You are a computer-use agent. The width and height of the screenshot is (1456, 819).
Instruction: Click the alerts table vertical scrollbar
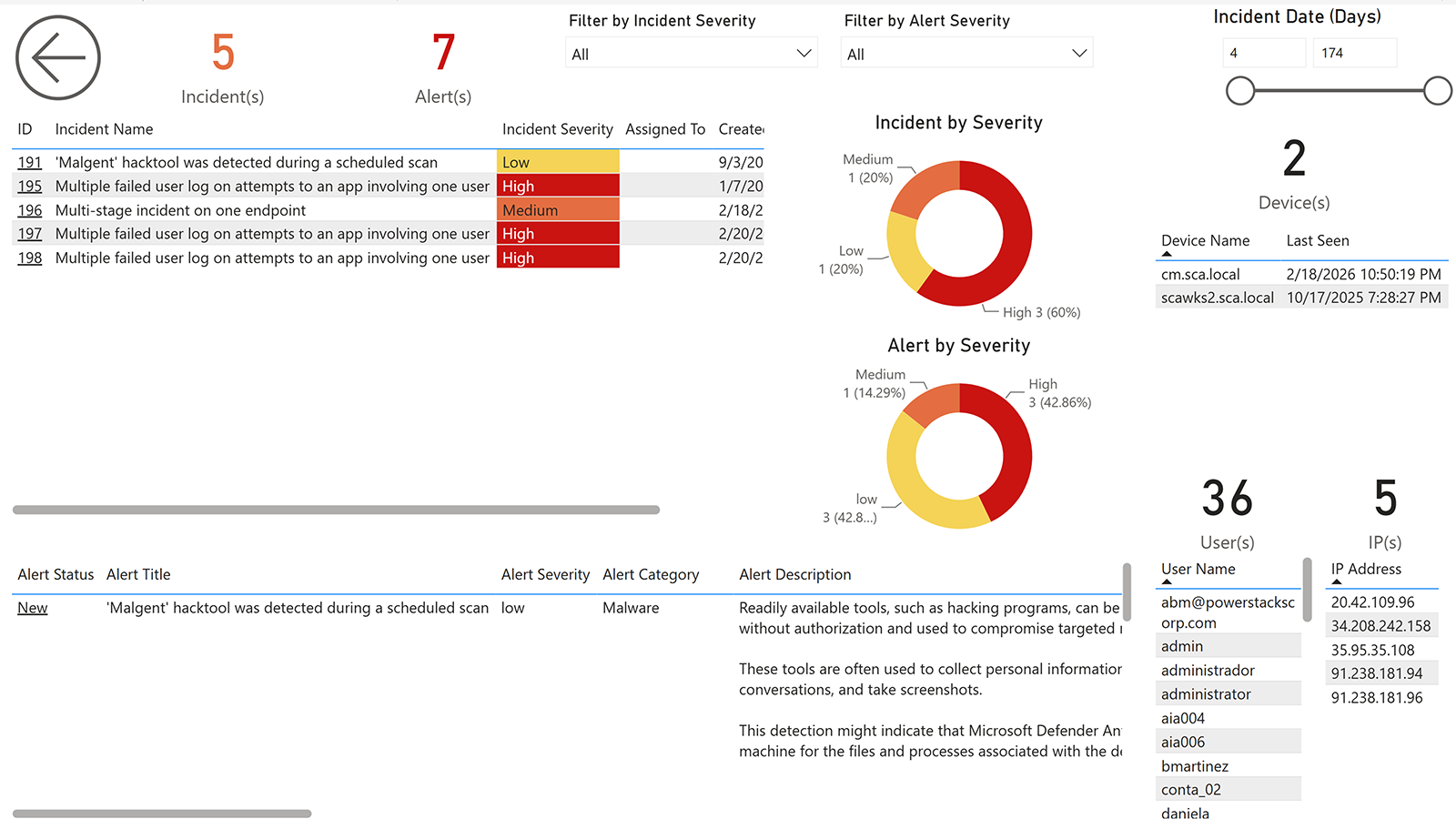(1127, 592)
